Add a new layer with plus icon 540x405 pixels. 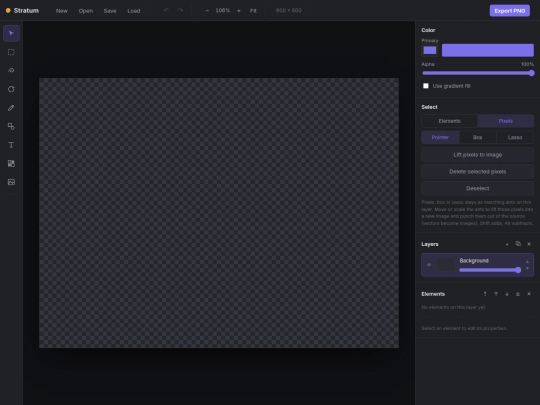tap(507, 244)
